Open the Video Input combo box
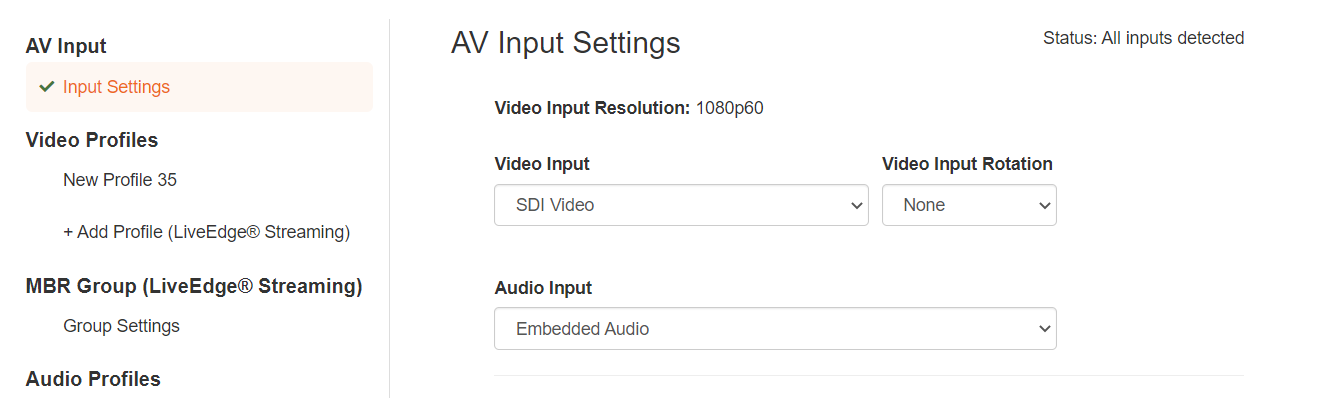 pos(681,205)
